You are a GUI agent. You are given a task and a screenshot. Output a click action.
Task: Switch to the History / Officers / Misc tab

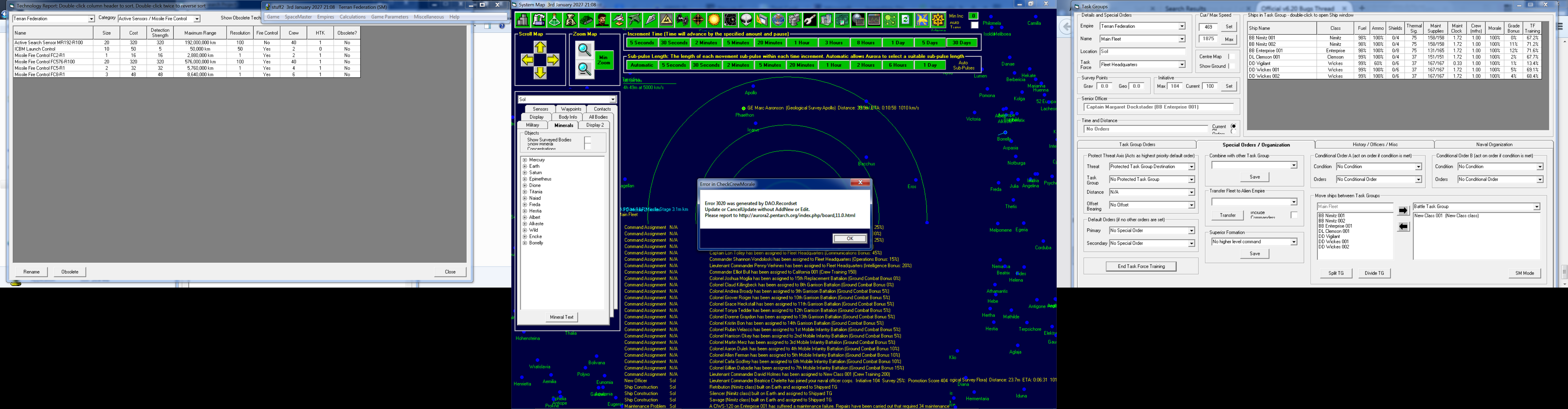pyautogui.click(x=1374, y=145)
